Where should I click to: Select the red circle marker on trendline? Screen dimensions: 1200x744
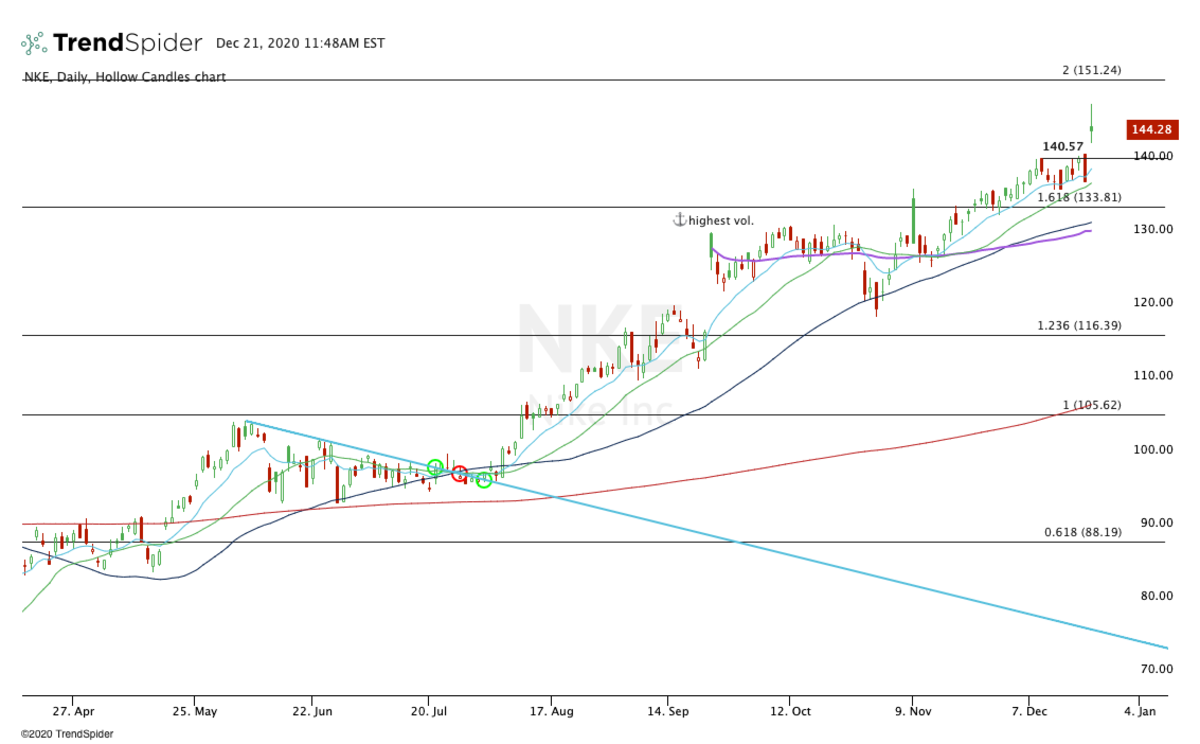(x=459, y=473)
